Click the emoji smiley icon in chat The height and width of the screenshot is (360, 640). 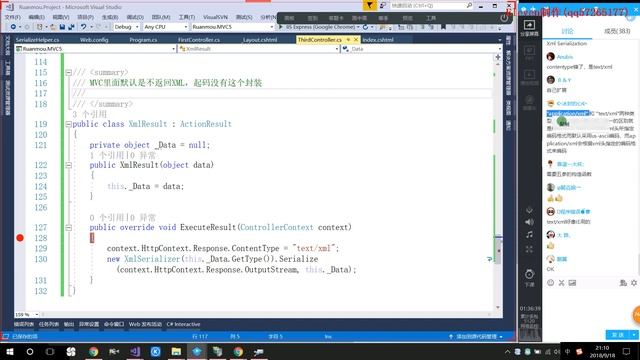click(x=551, y=282)
